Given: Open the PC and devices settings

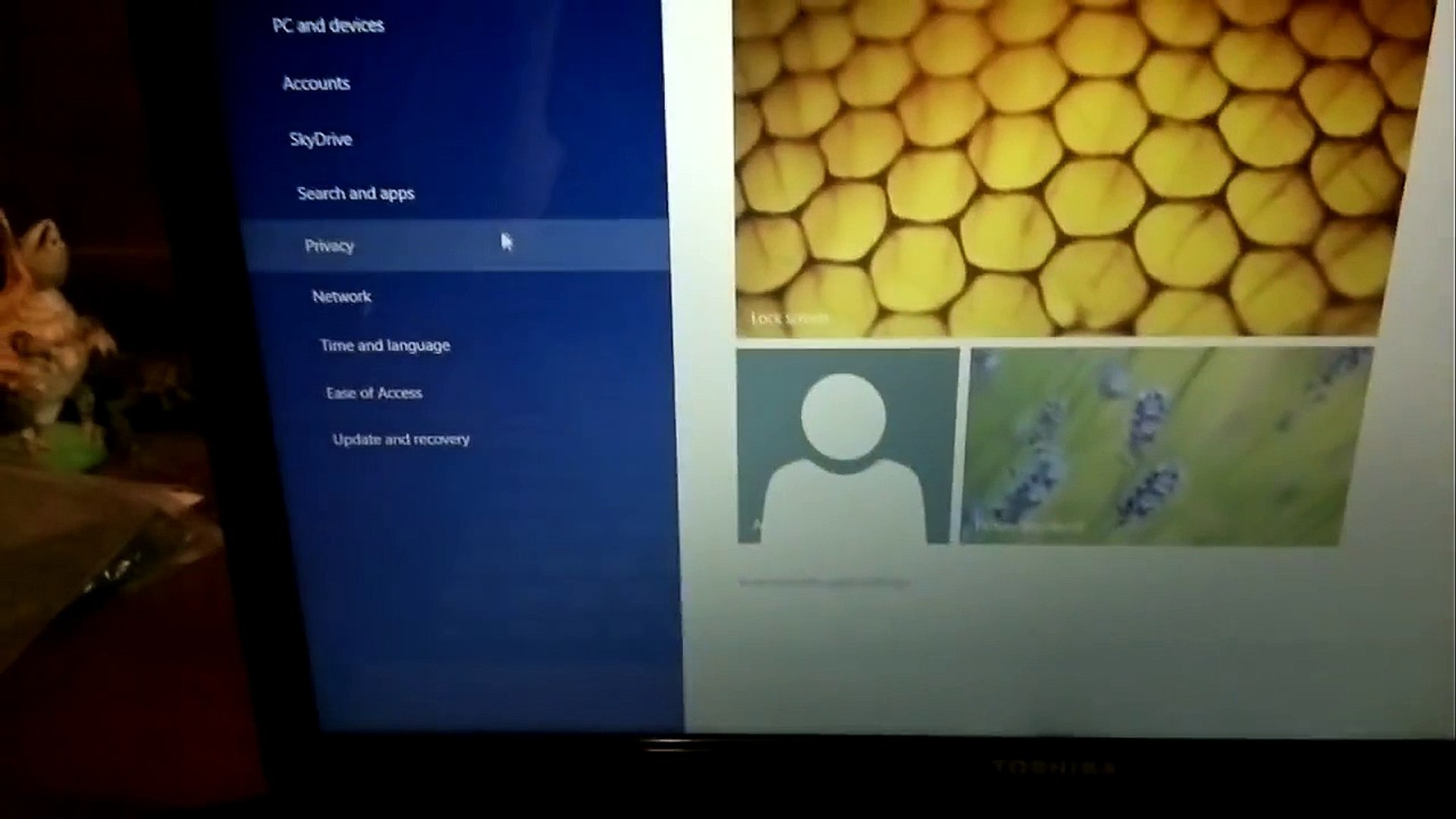Looking at the screenshot, I should (x=328, y=26).
